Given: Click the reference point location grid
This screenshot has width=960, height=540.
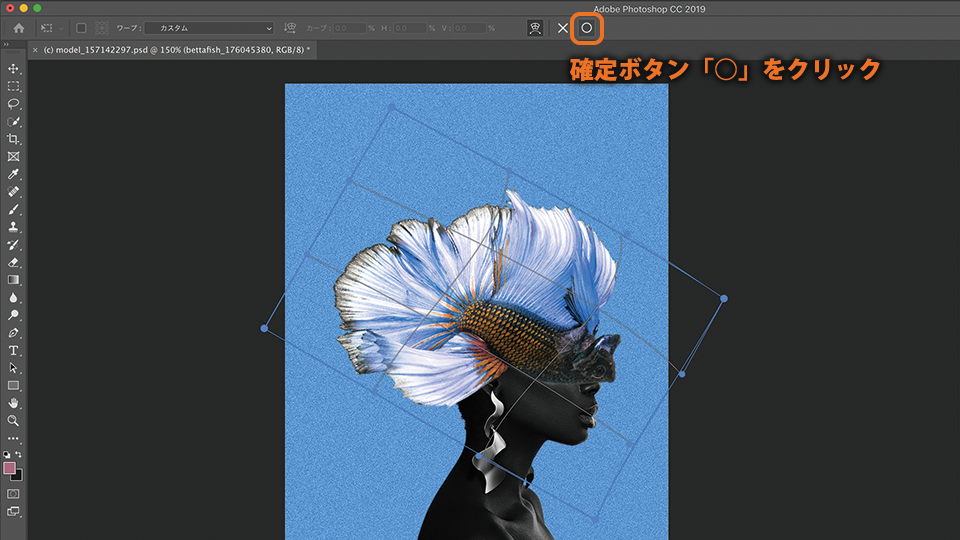Looking at the screenshot, I should click(x=102, y=28).
